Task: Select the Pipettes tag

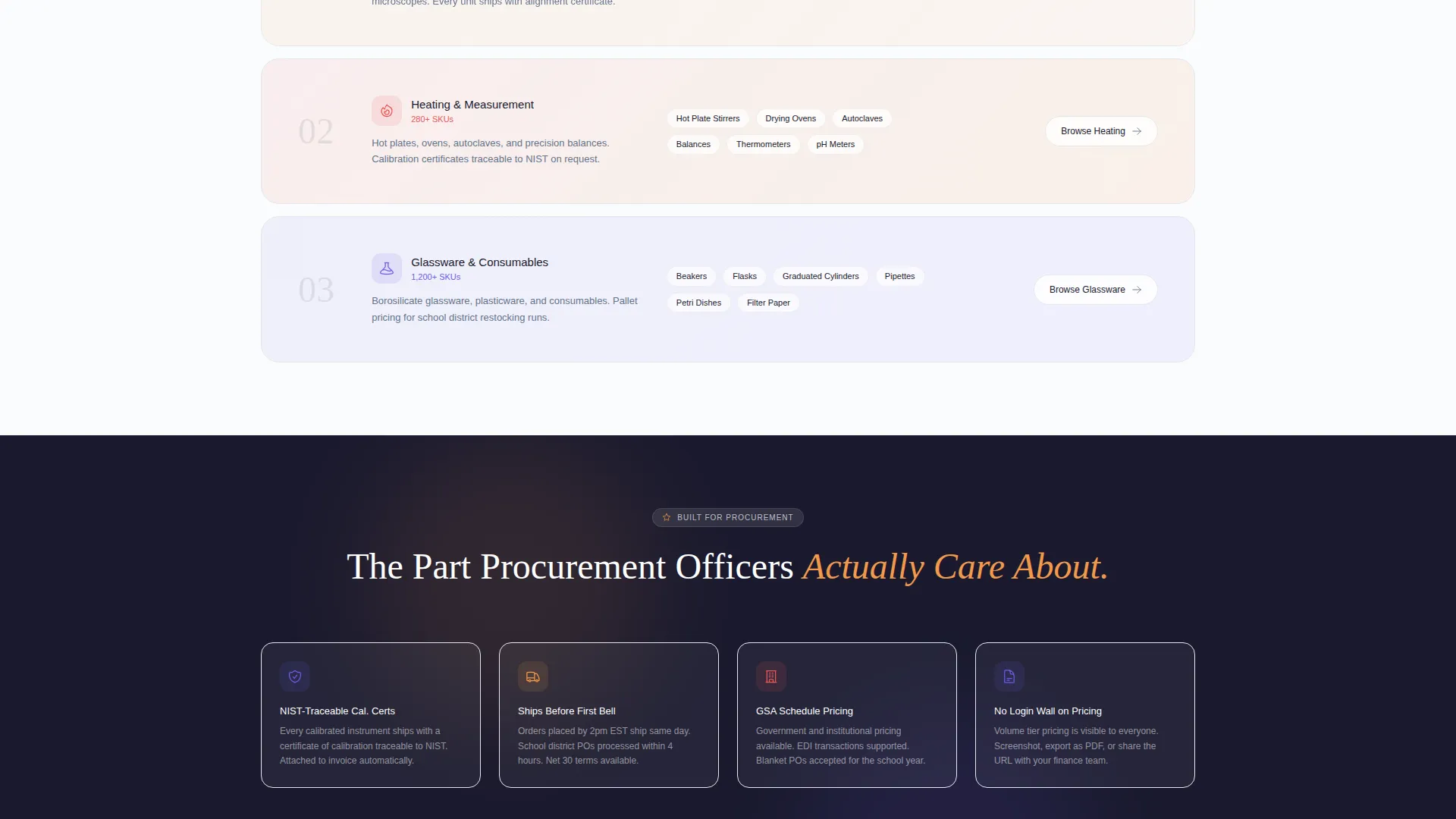Action: 899,276
